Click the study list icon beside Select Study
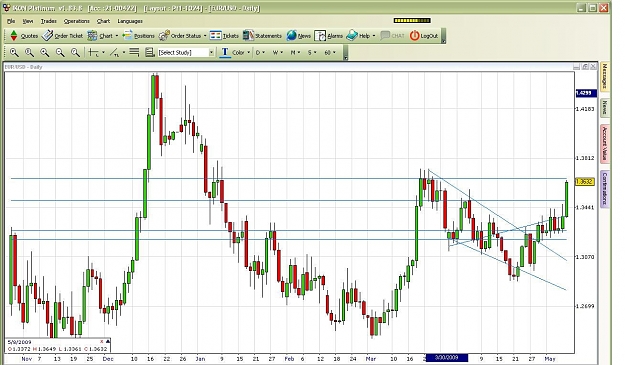Image resolution: width=625 pixels, height=365 pixels. tap(149, 52)
